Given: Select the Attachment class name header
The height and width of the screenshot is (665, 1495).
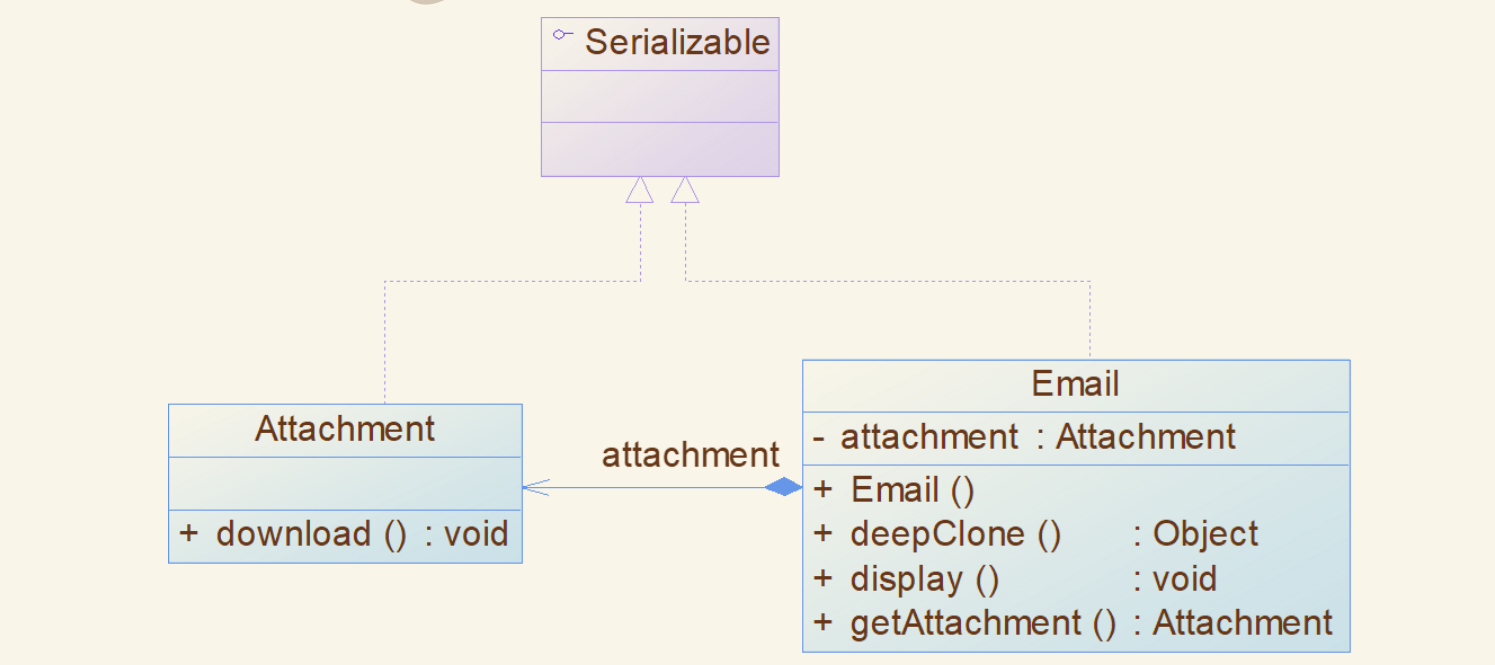Looking at the screenshot, I should [x=345, y=429].
